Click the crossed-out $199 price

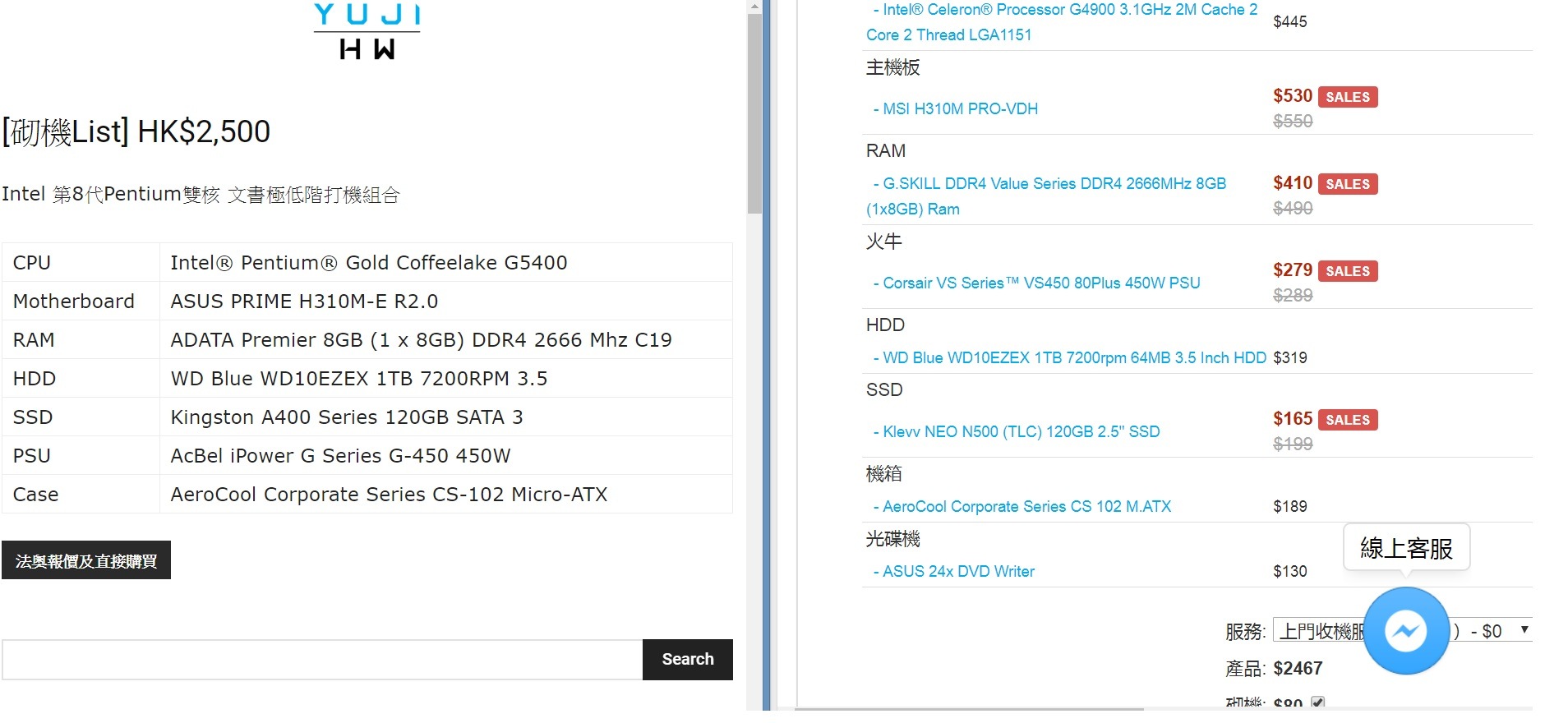tap(1293, 444)
